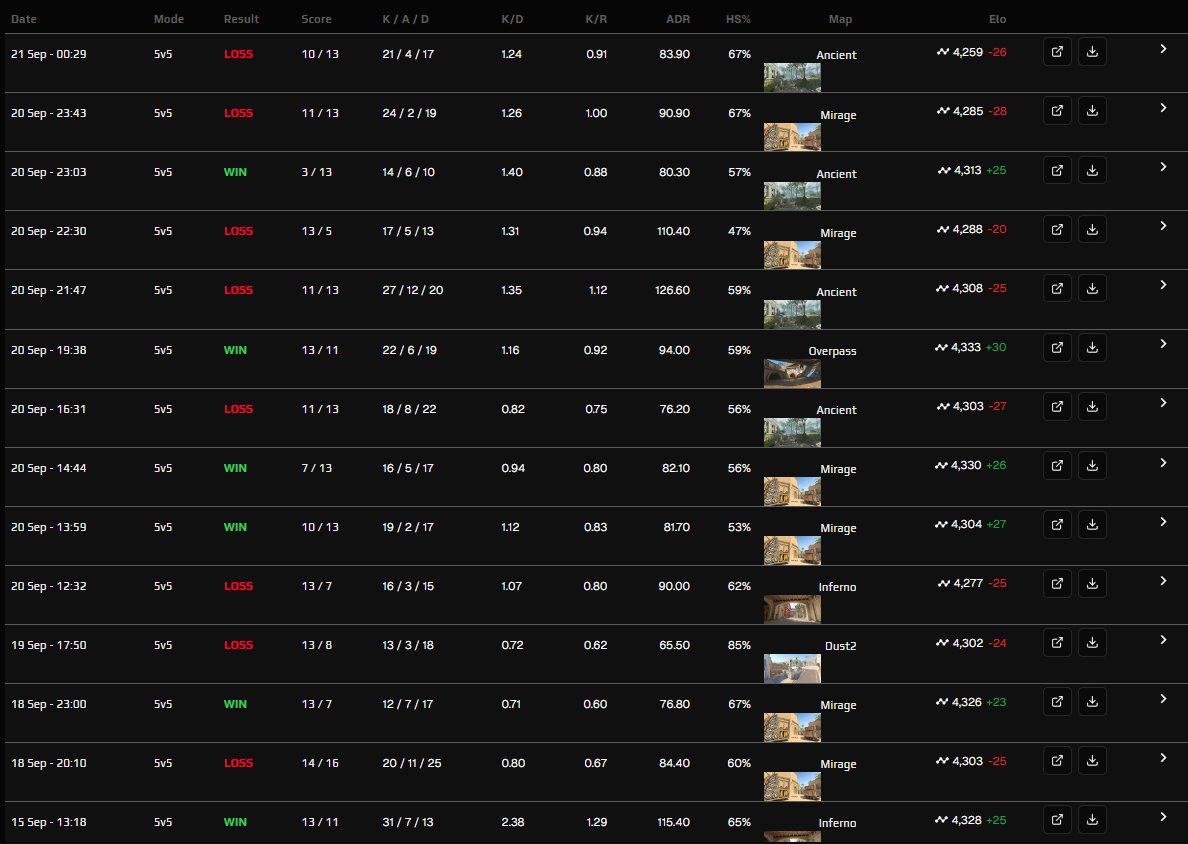Open external link for 20 Sep 19:38 match
Screen dimensions: 1188x844
1057,348
